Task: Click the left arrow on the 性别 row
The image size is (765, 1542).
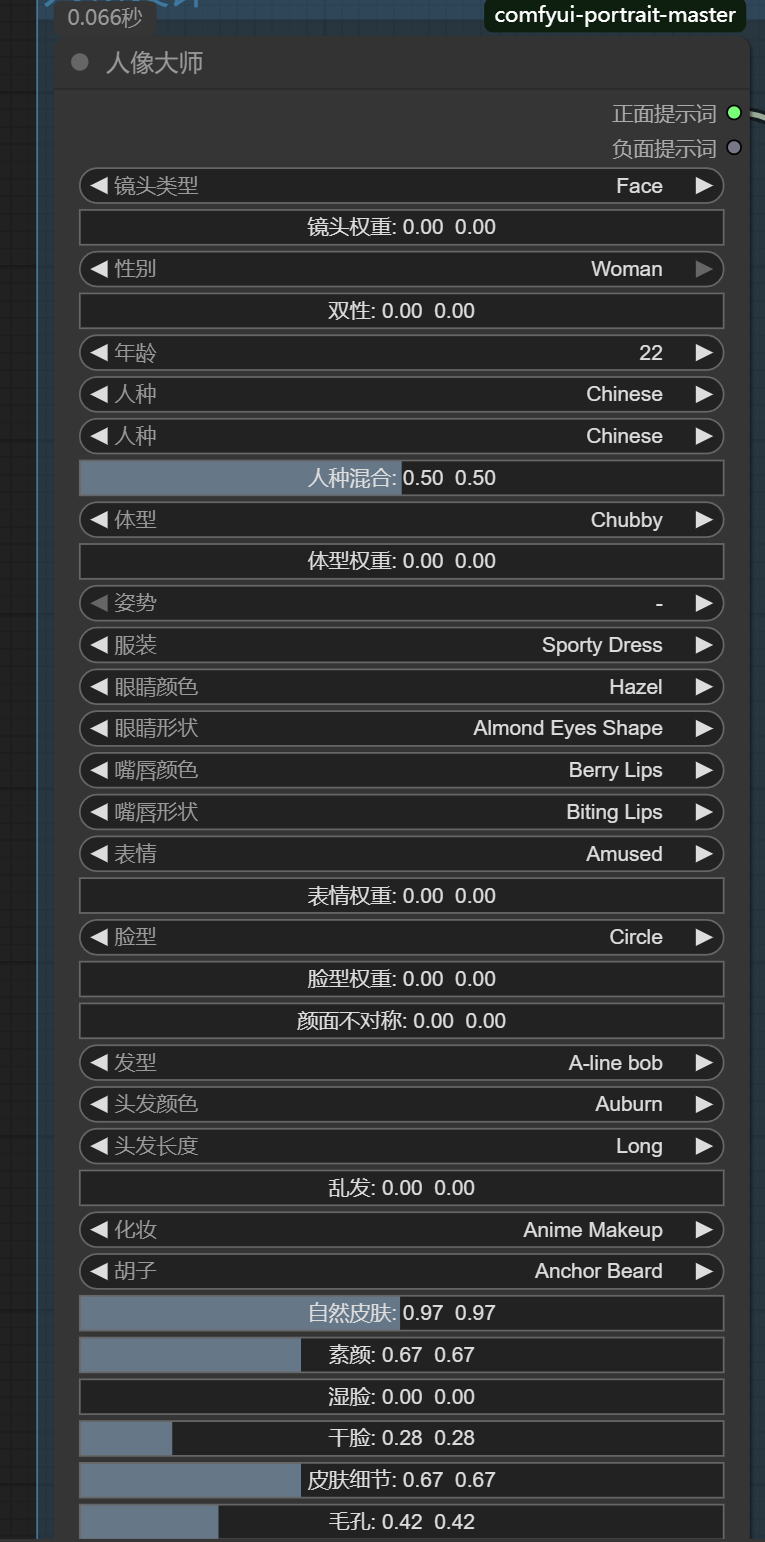Action: coord(99,269)
